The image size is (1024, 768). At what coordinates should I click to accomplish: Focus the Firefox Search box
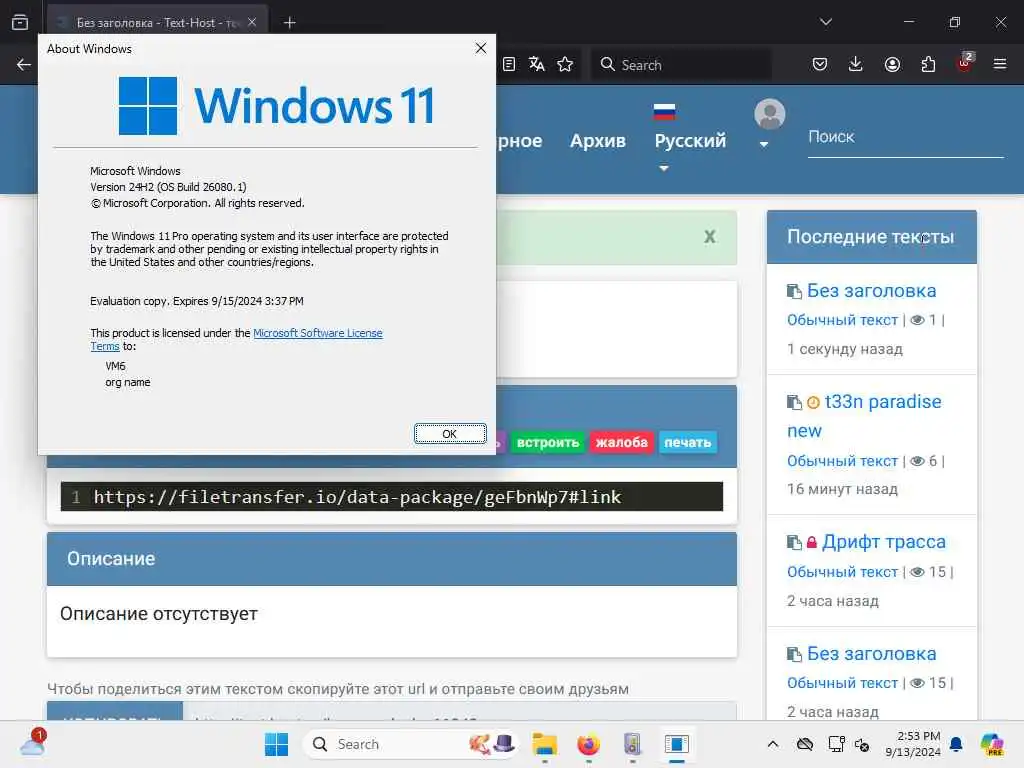pos(681,65)
